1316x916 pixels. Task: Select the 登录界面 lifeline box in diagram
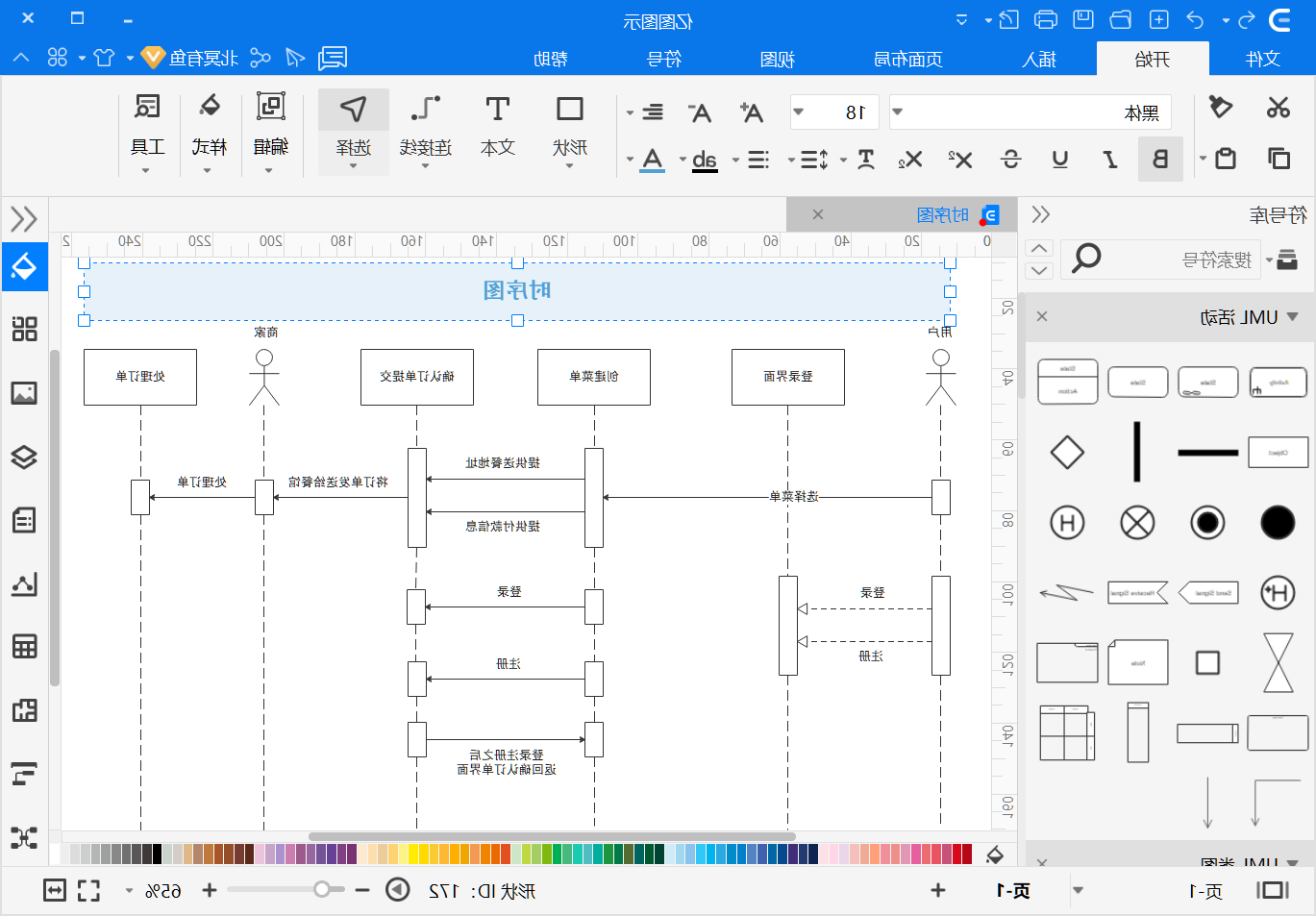[x=788, y=377]
